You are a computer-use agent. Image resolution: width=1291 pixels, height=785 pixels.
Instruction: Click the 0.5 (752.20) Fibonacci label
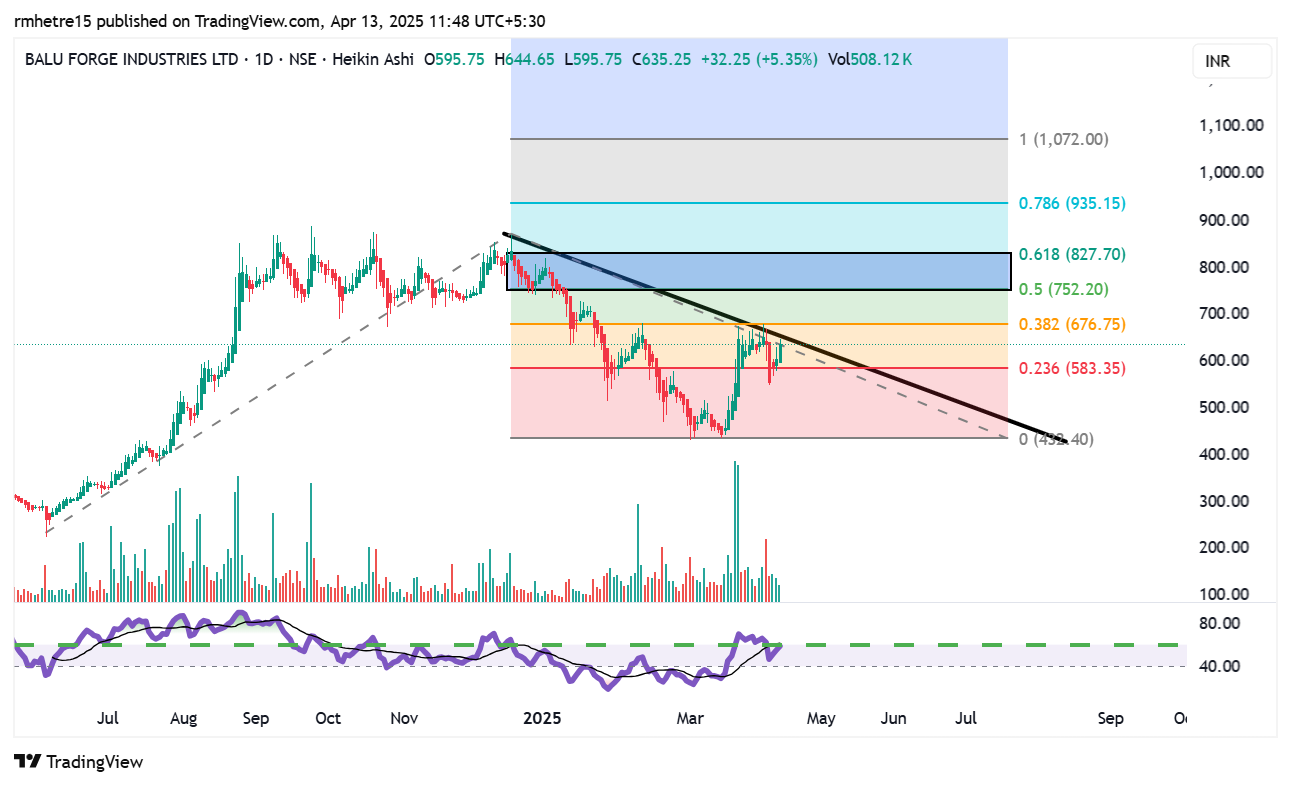click(x=1065, y=289)
